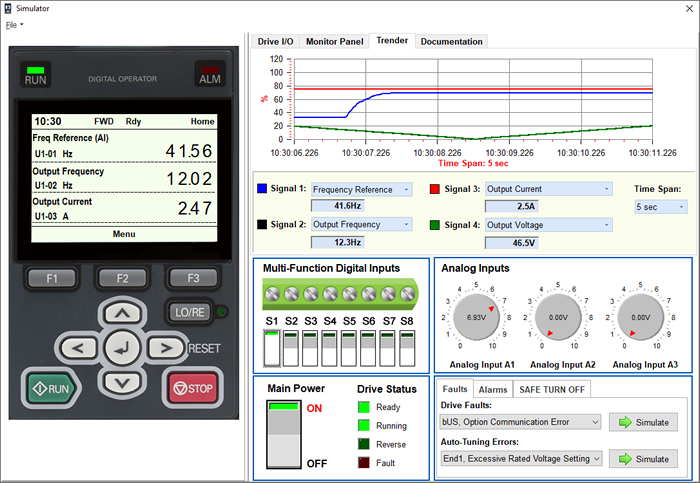Click the Analog Input A1 dial

pos(475,316)
